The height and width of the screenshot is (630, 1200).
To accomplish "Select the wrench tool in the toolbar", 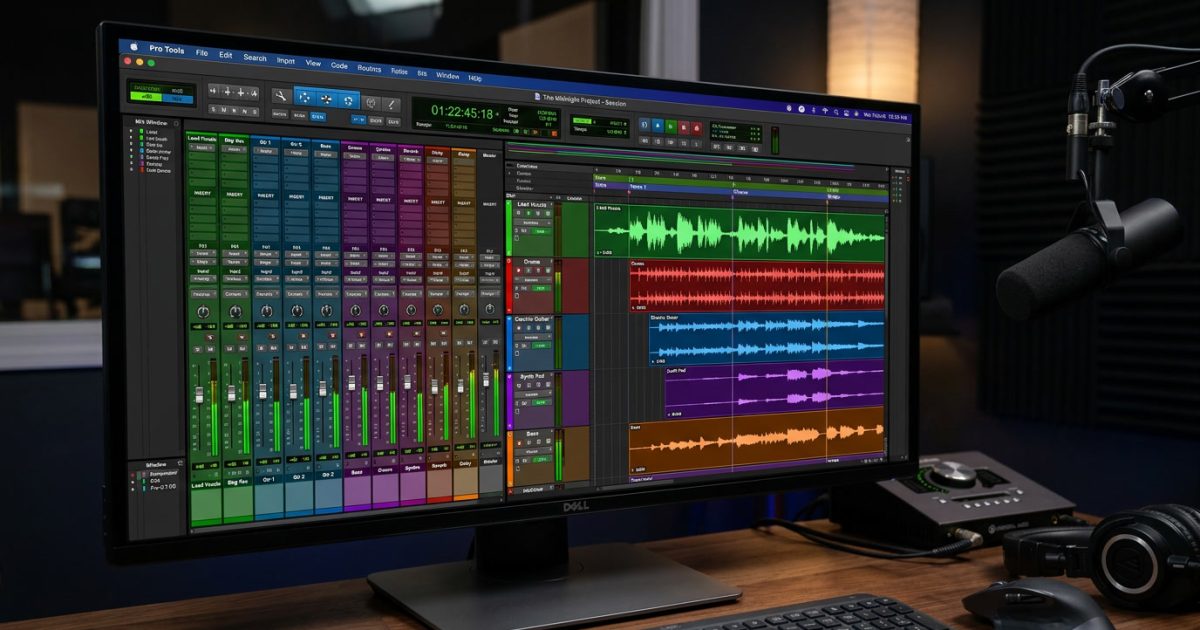I will pyautogui.click(x=281, y=96).
